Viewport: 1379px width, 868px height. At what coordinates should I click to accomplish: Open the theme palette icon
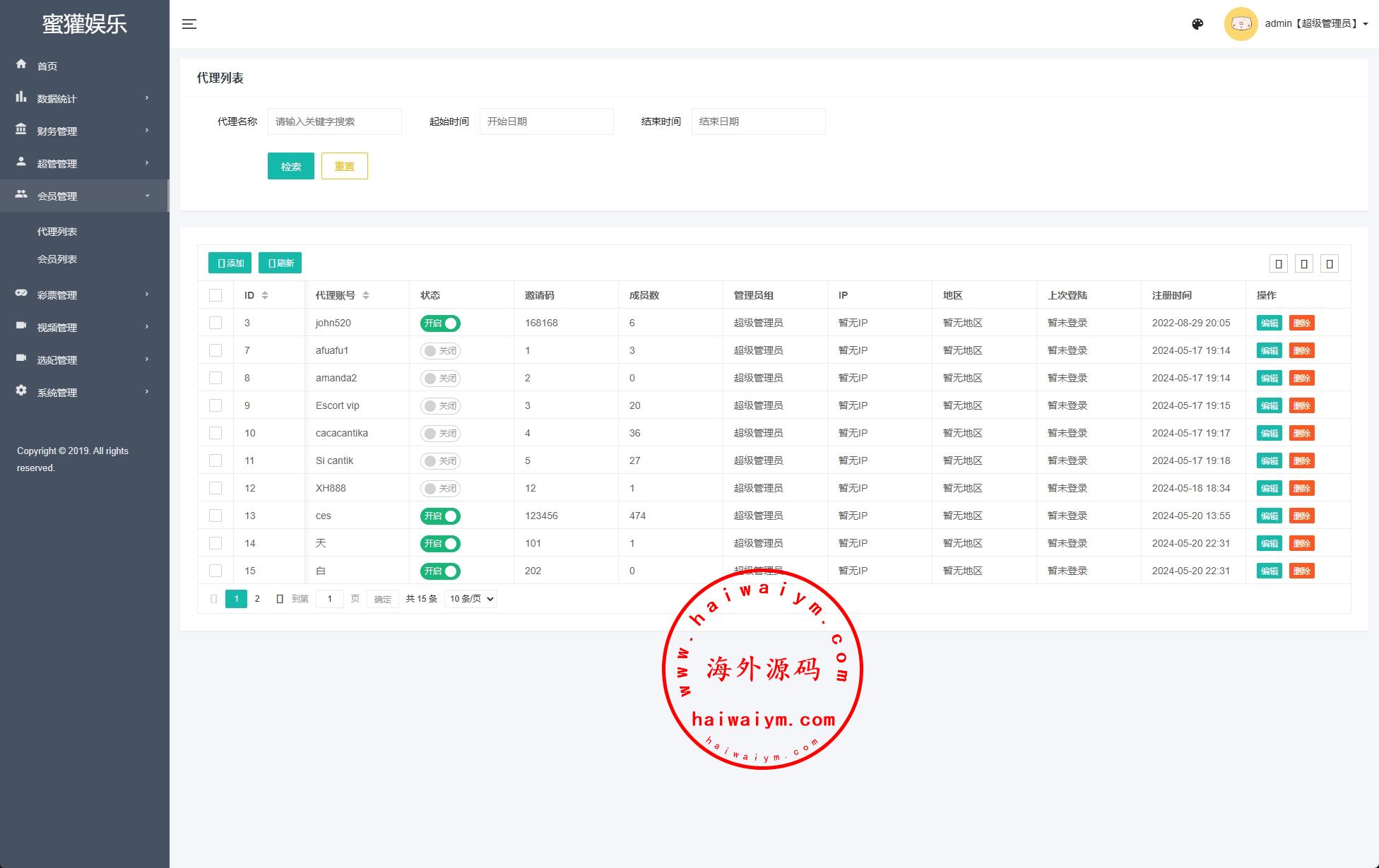click(1197, 24)
